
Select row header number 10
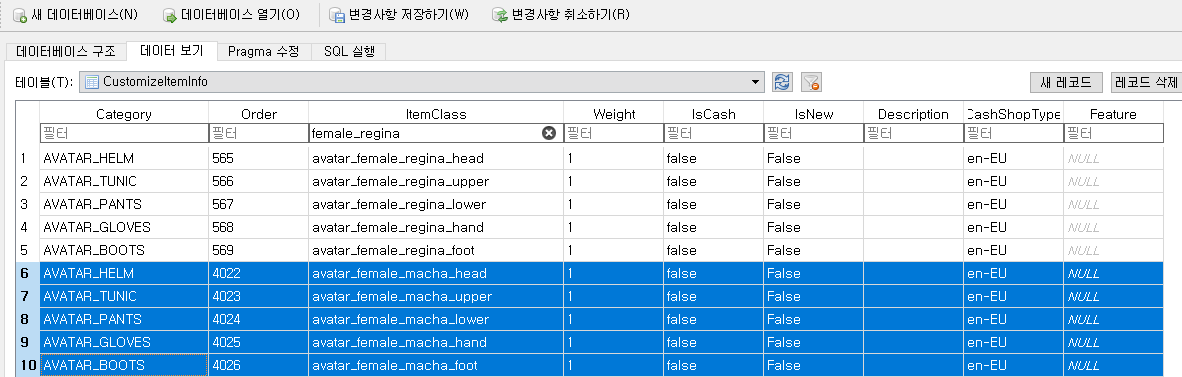(27, 365)
